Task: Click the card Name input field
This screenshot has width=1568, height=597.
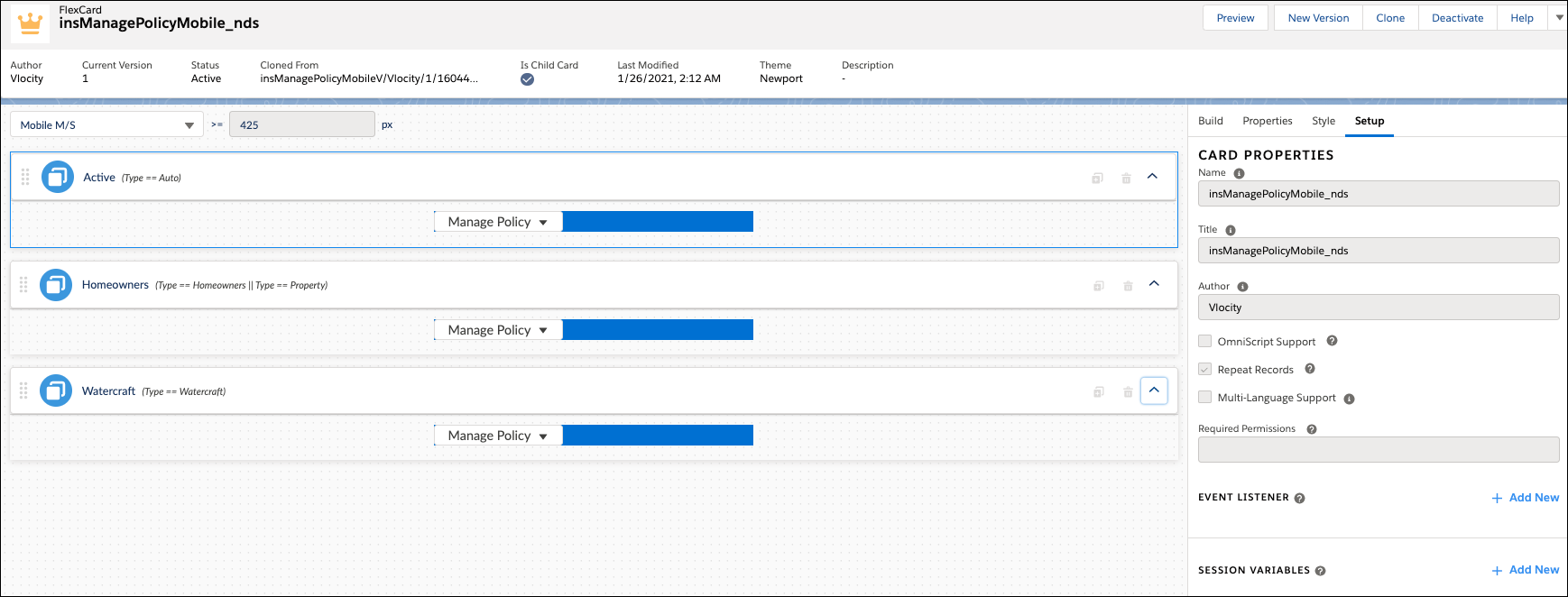Action: click(1379, 194)
